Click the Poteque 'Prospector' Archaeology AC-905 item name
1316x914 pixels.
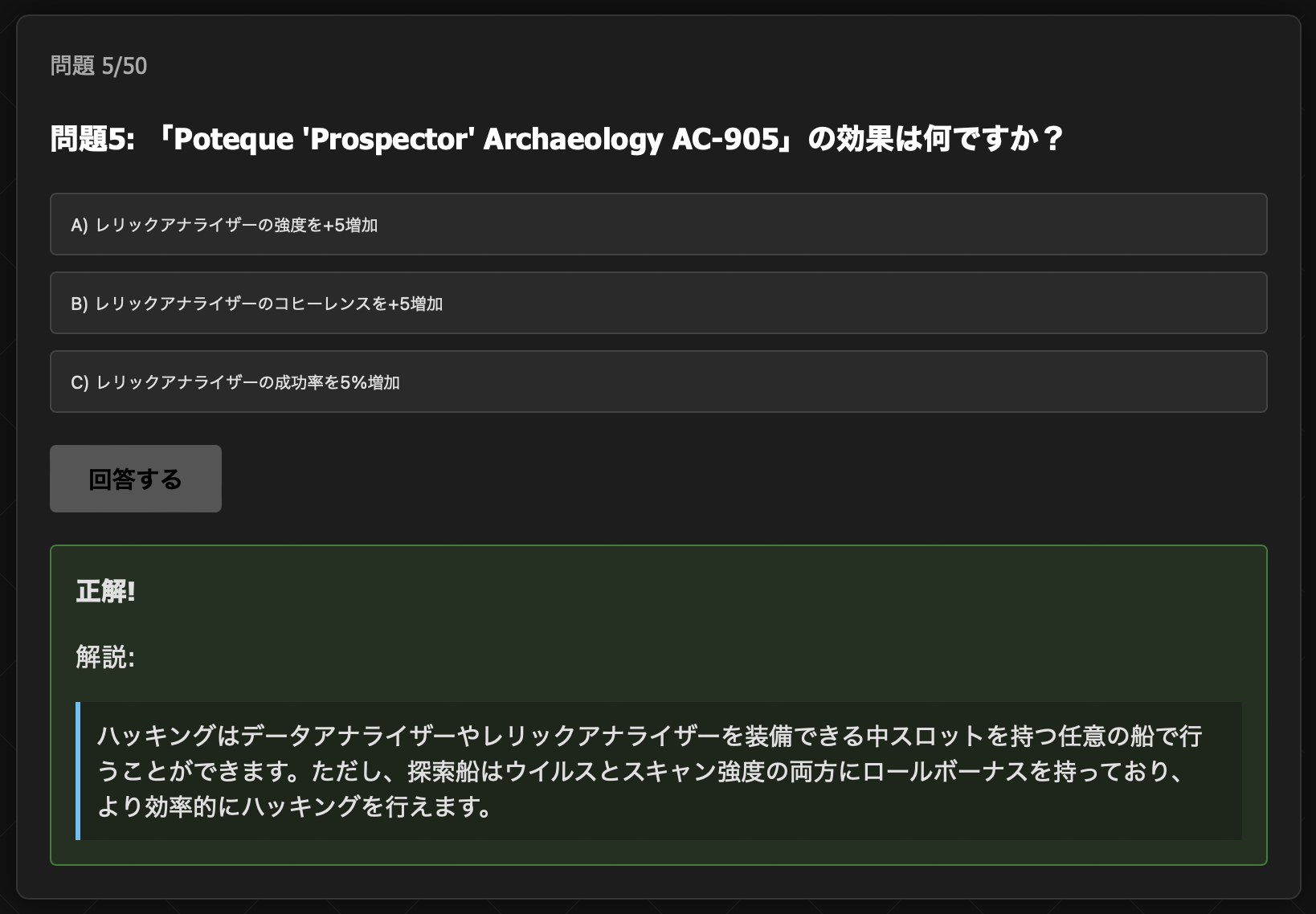(476, 139)
